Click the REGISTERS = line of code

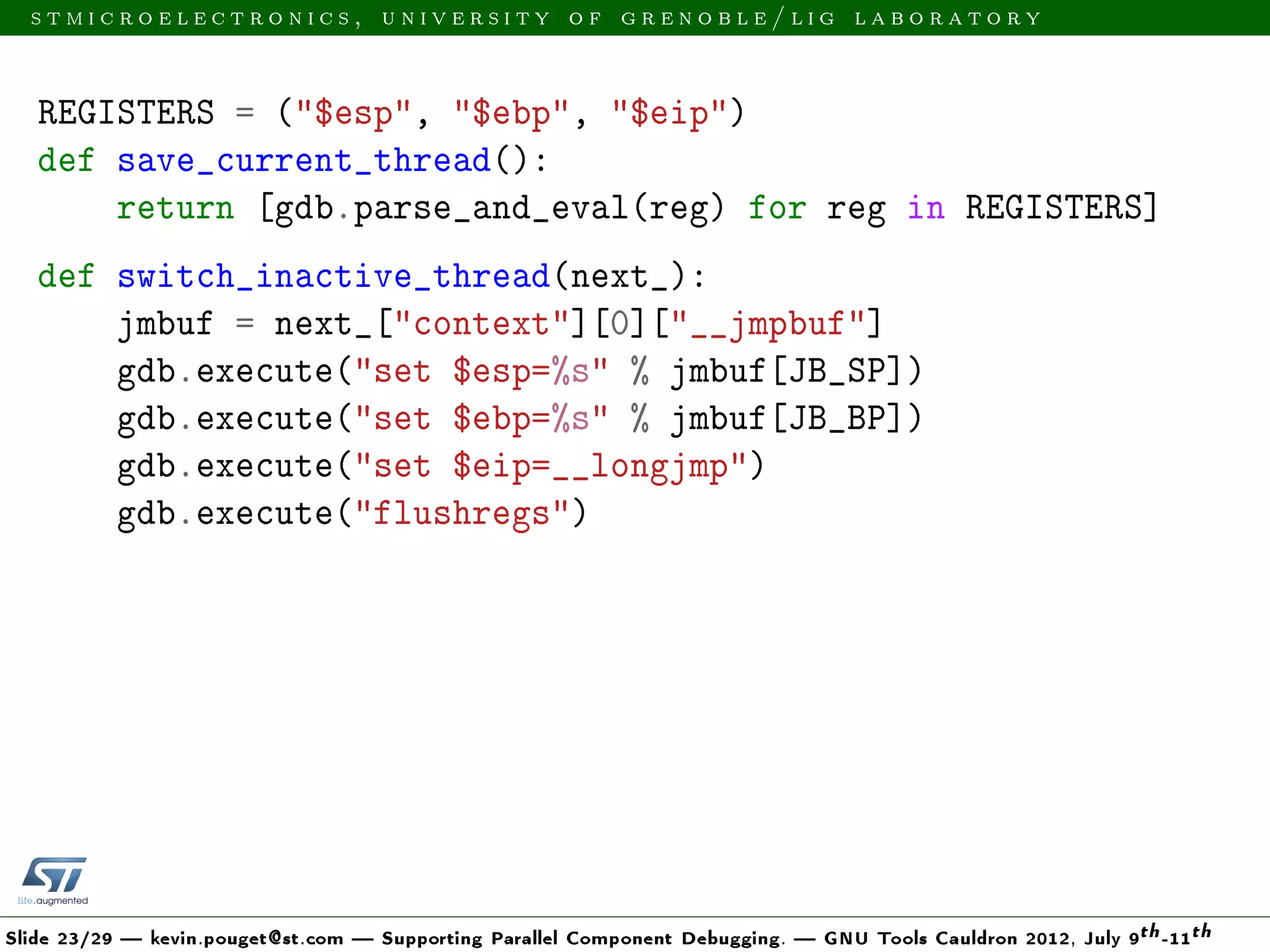(391, 113)
